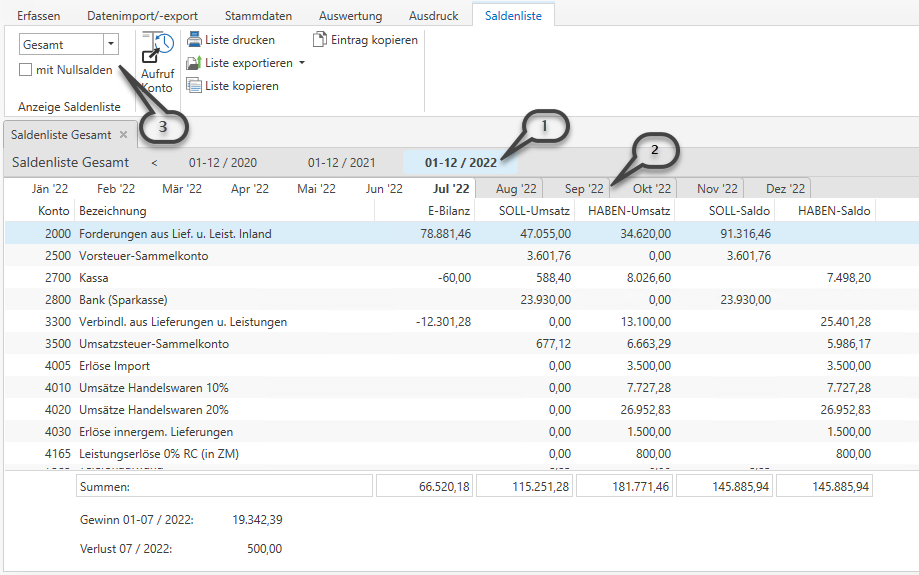Expand the Liste exportieren dropdown arrow

301,63
